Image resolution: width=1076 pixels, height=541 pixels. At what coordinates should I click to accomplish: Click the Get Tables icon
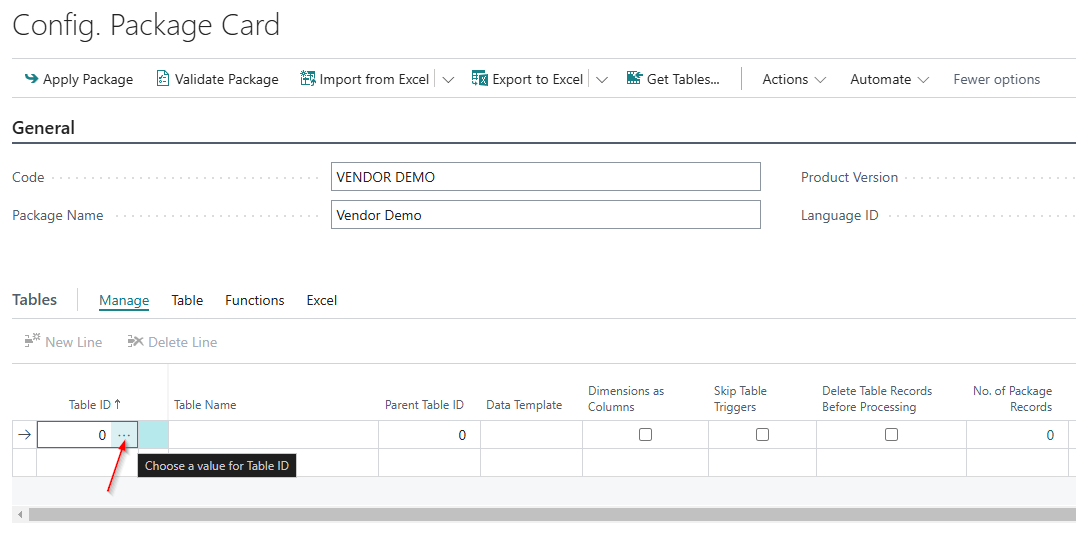[634, 79]
